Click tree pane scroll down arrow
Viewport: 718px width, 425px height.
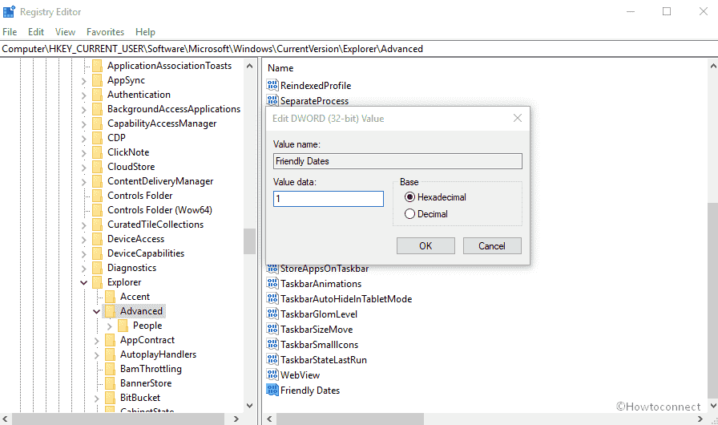pos(250,405)
